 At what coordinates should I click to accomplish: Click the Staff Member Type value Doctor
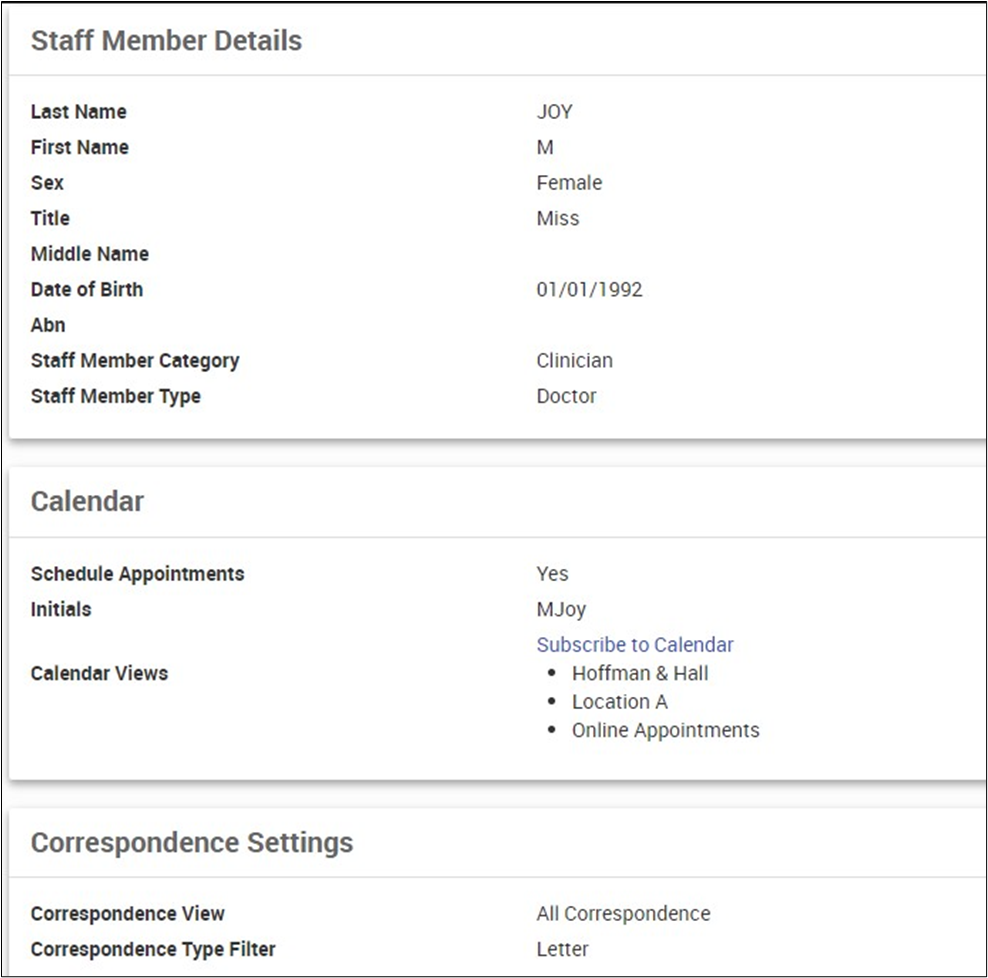566,396
